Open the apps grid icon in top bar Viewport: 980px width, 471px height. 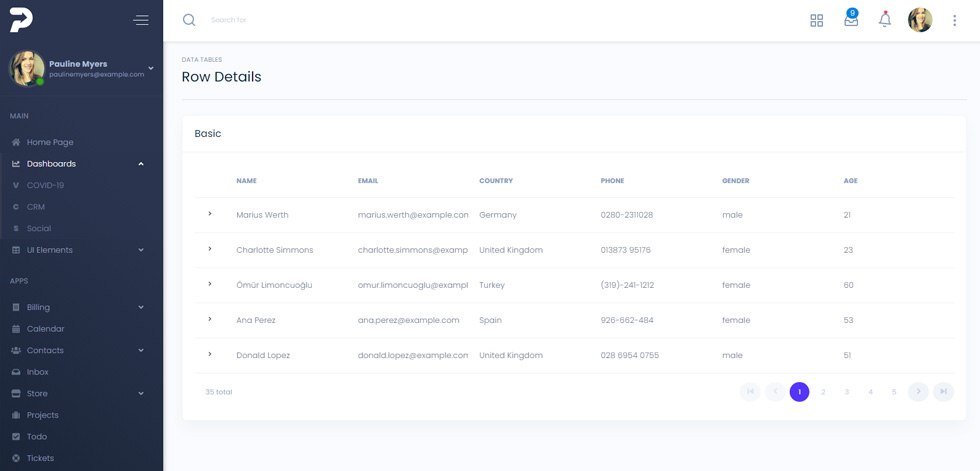tap(816, 21)
